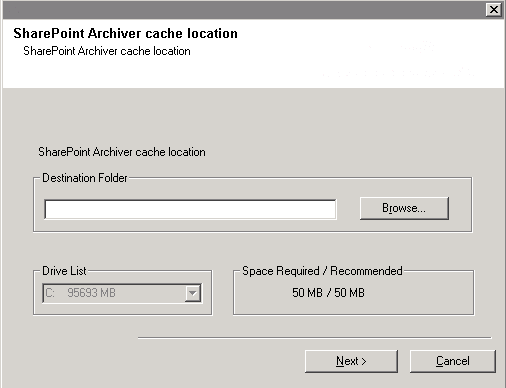Open the Drive List dropdown arrow
Screen dimensions: 506x388
point(193,293)
